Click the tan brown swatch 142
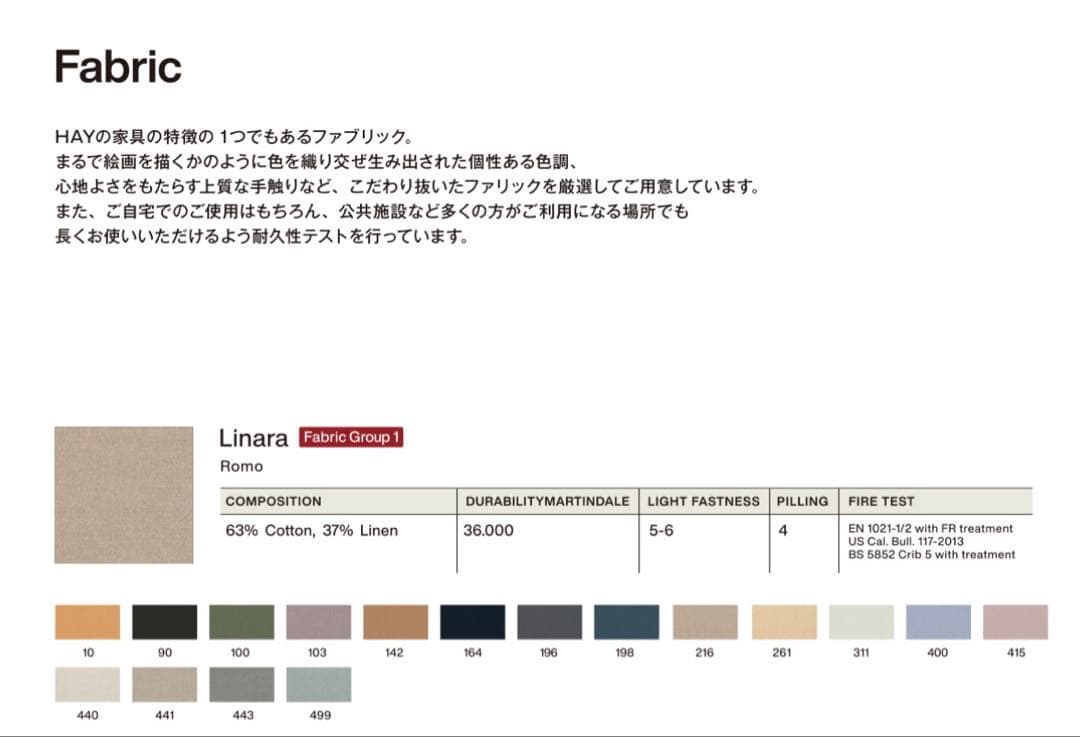 (395, 622)
